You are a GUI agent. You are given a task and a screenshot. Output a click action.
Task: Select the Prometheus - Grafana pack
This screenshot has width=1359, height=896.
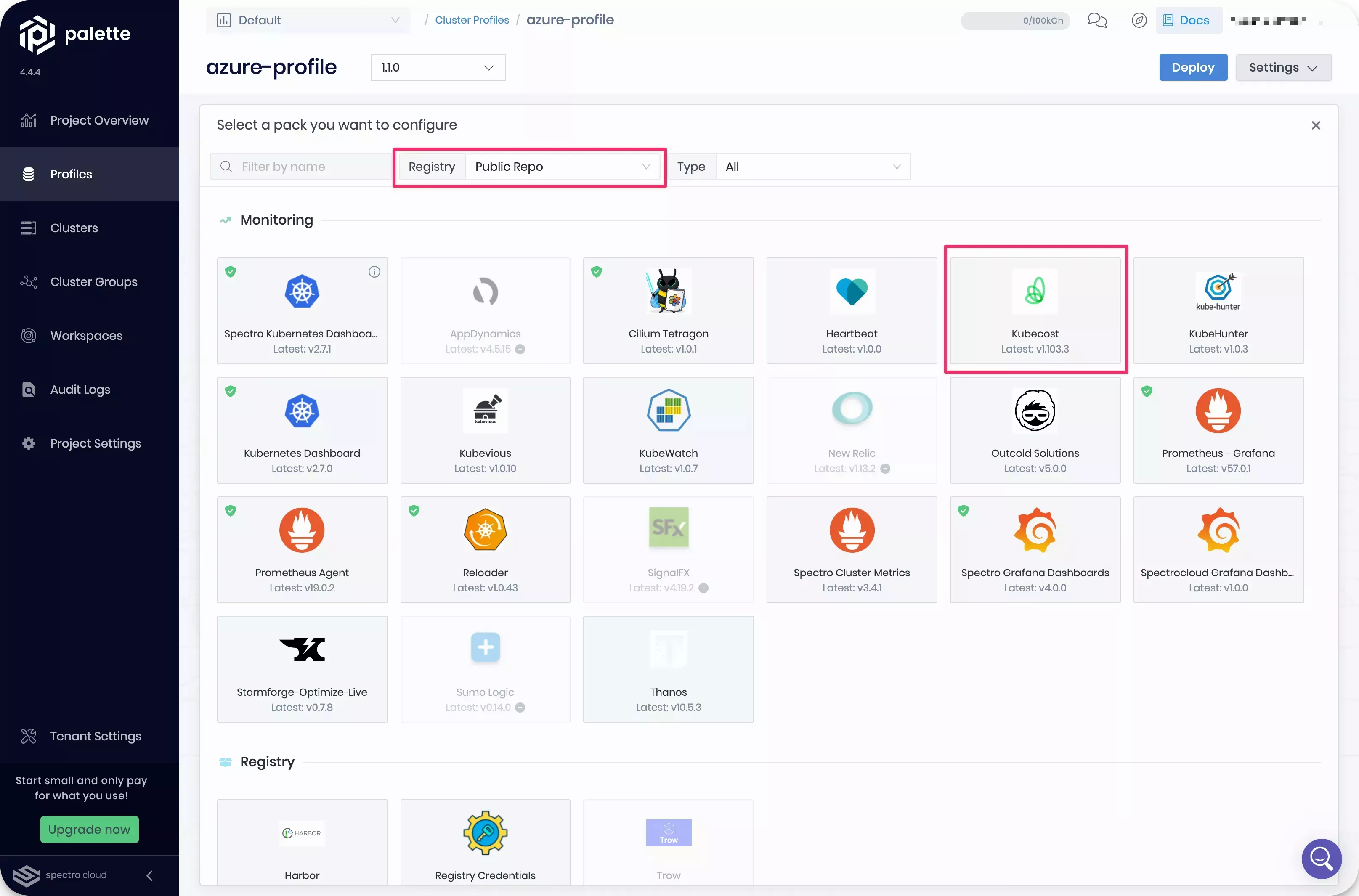[x=1218, y=430]
